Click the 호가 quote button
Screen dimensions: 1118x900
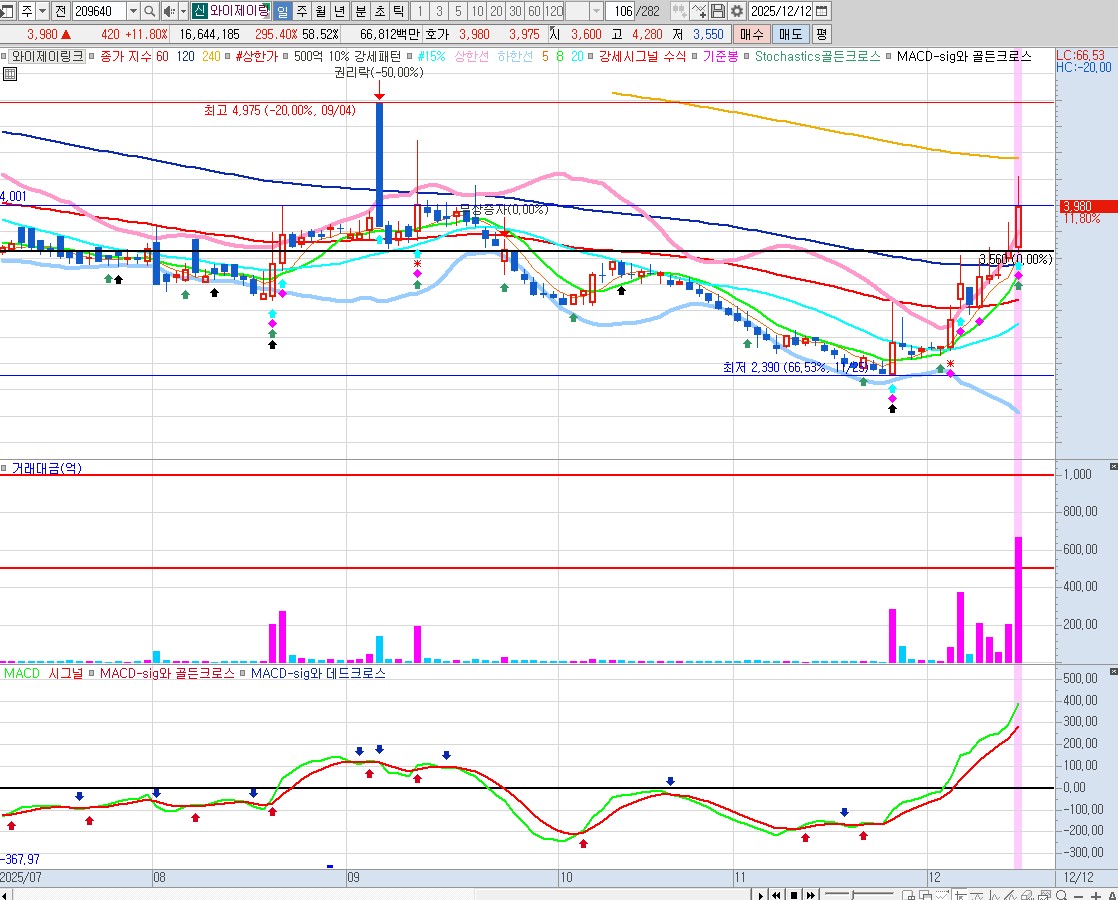point(438,34)
